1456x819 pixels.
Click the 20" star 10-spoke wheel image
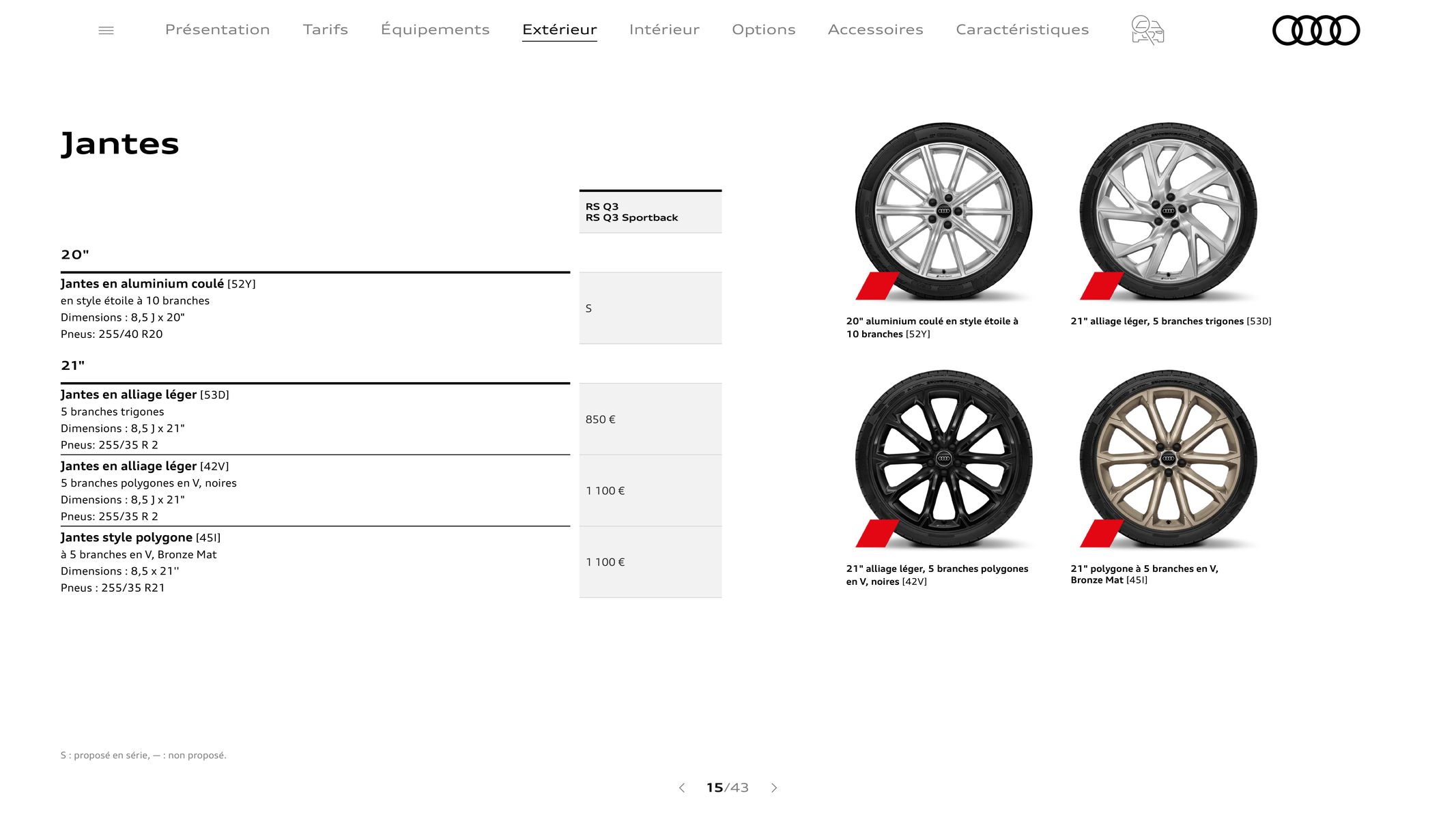click(943, 211)
